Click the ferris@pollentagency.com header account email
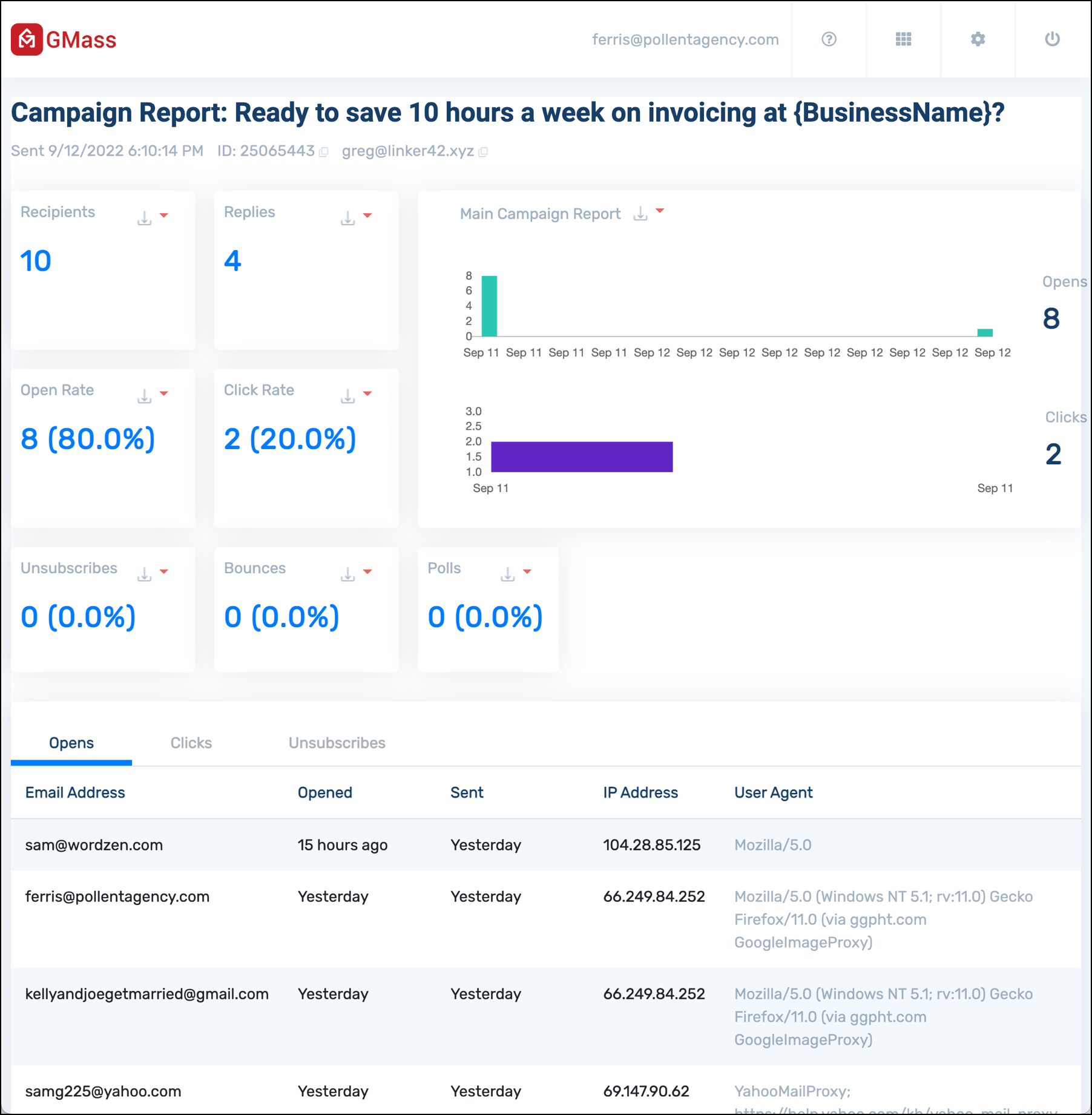The height and width of the screenshot is (1115, 1092). click(x=685, y=39)
